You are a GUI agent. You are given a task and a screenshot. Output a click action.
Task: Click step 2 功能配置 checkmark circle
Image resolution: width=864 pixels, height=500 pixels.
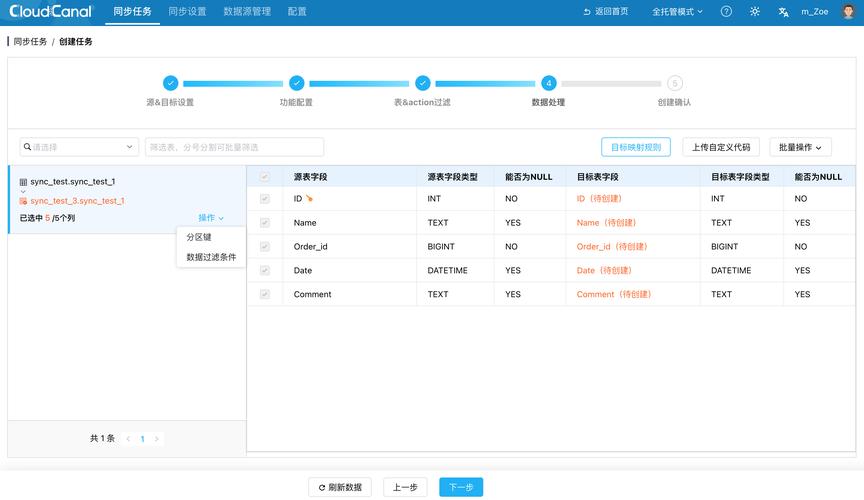(x=296, y=83)
